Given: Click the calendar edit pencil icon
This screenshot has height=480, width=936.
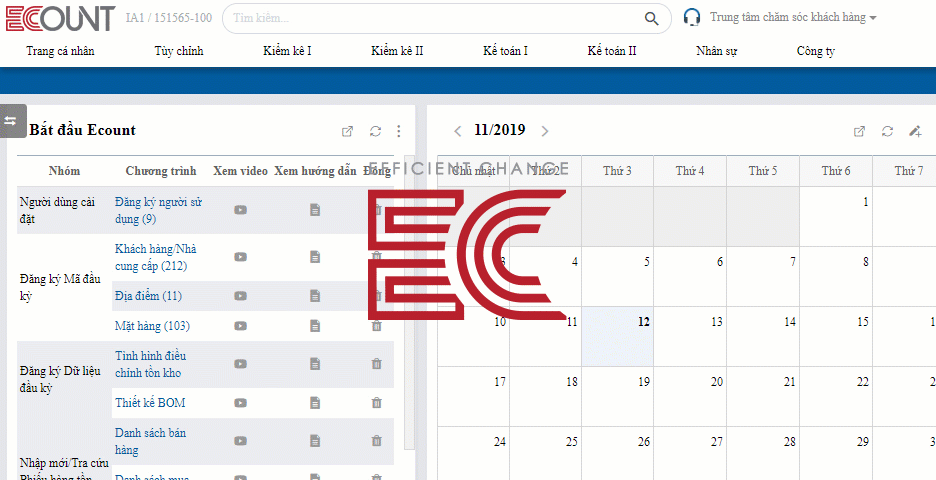Looking at the screenshot, I should click(914, 131).
